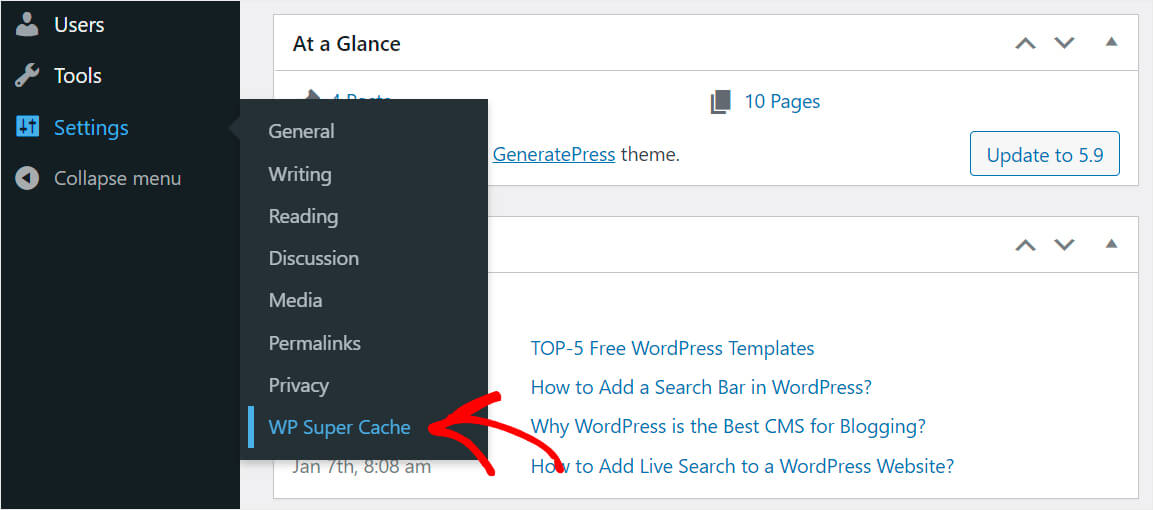The width and height of the screenshot is (1153, 510).
Task: Open Media settings
Action: tap(295, 301)
